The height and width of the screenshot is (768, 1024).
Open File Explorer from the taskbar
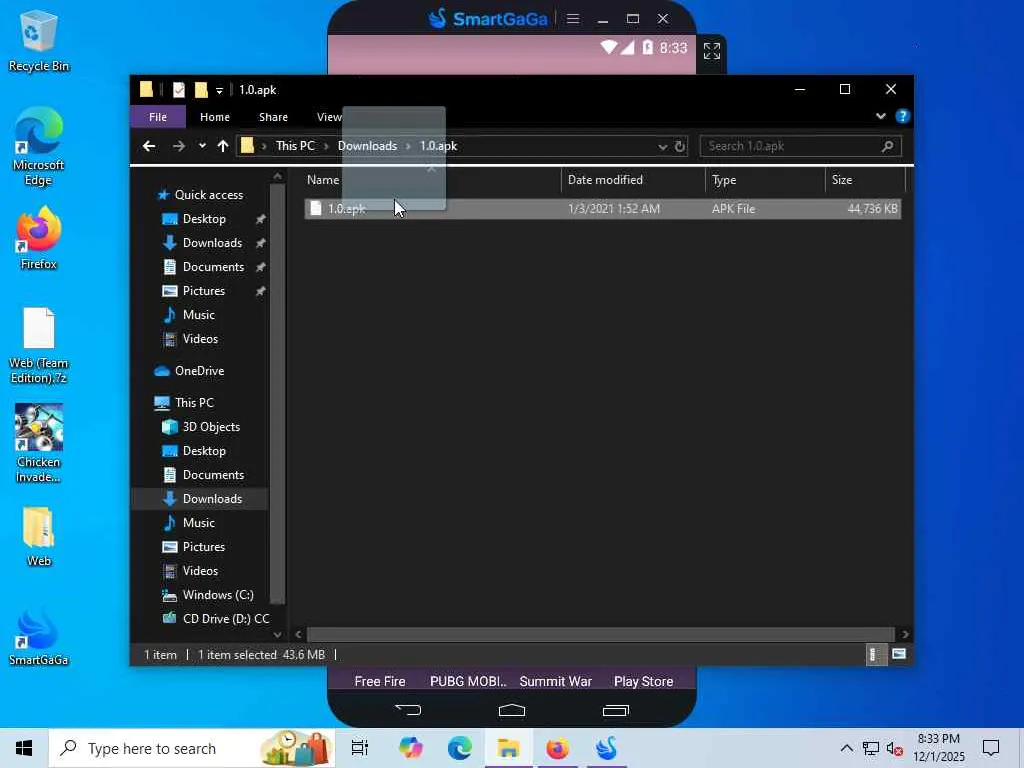click(508, 748)
